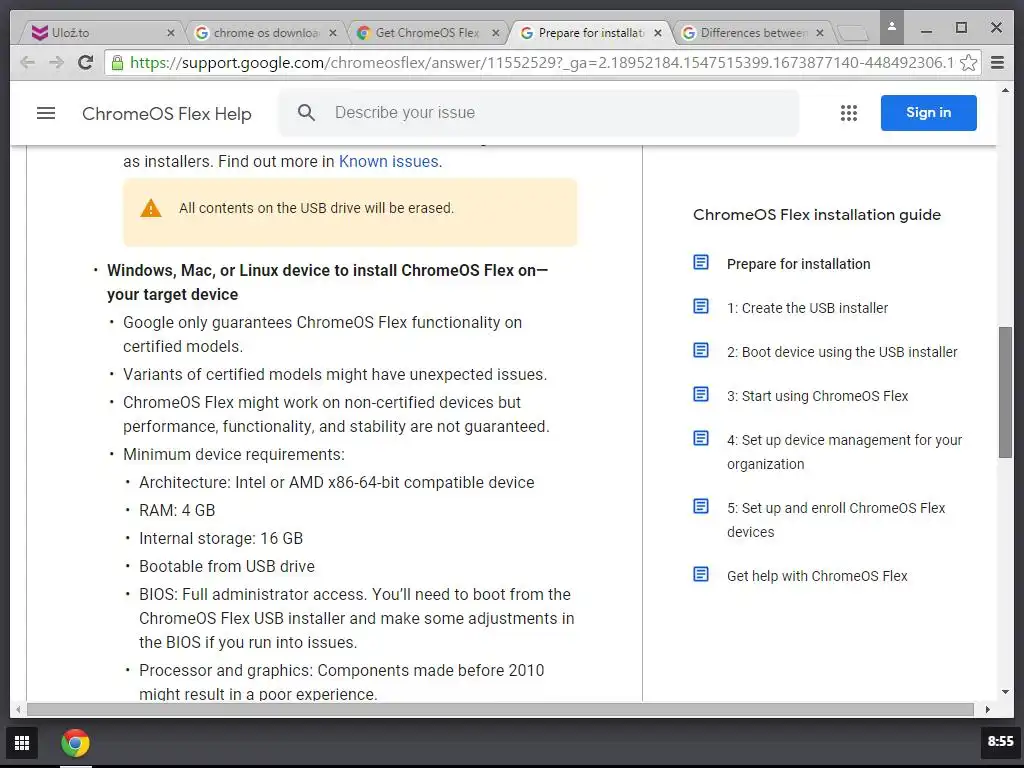The width and height of the screenshot is (1024, 768).
Task: Click document icon beside Prepare for installation
Action: 701,263
